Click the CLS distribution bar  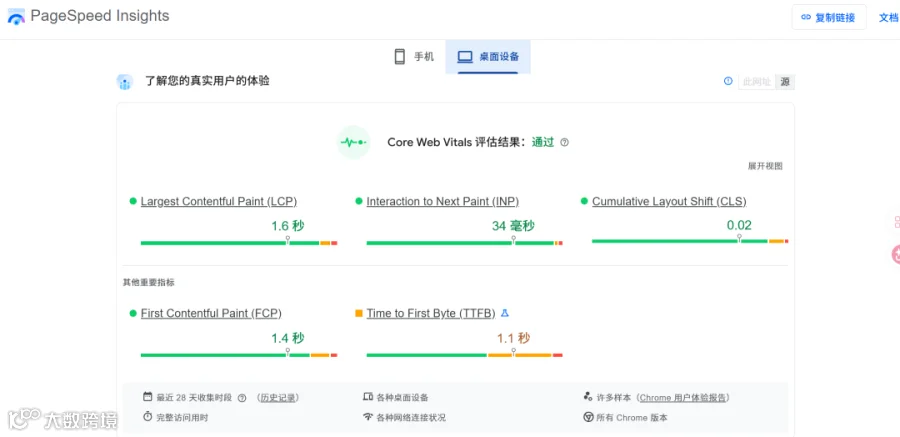click(x=690, y=241)
